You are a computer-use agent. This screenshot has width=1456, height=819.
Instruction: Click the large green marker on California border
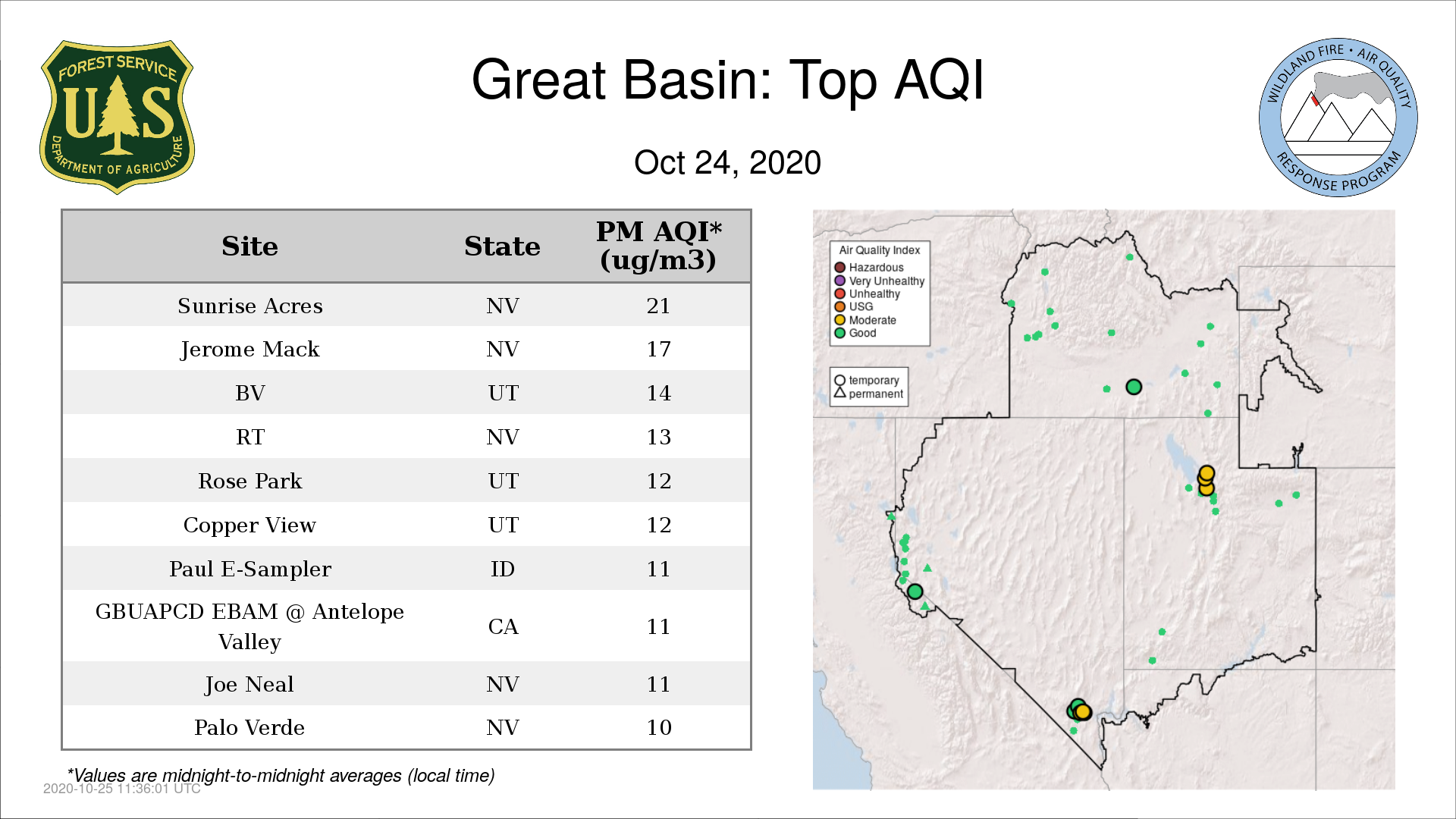coord(915,591)
